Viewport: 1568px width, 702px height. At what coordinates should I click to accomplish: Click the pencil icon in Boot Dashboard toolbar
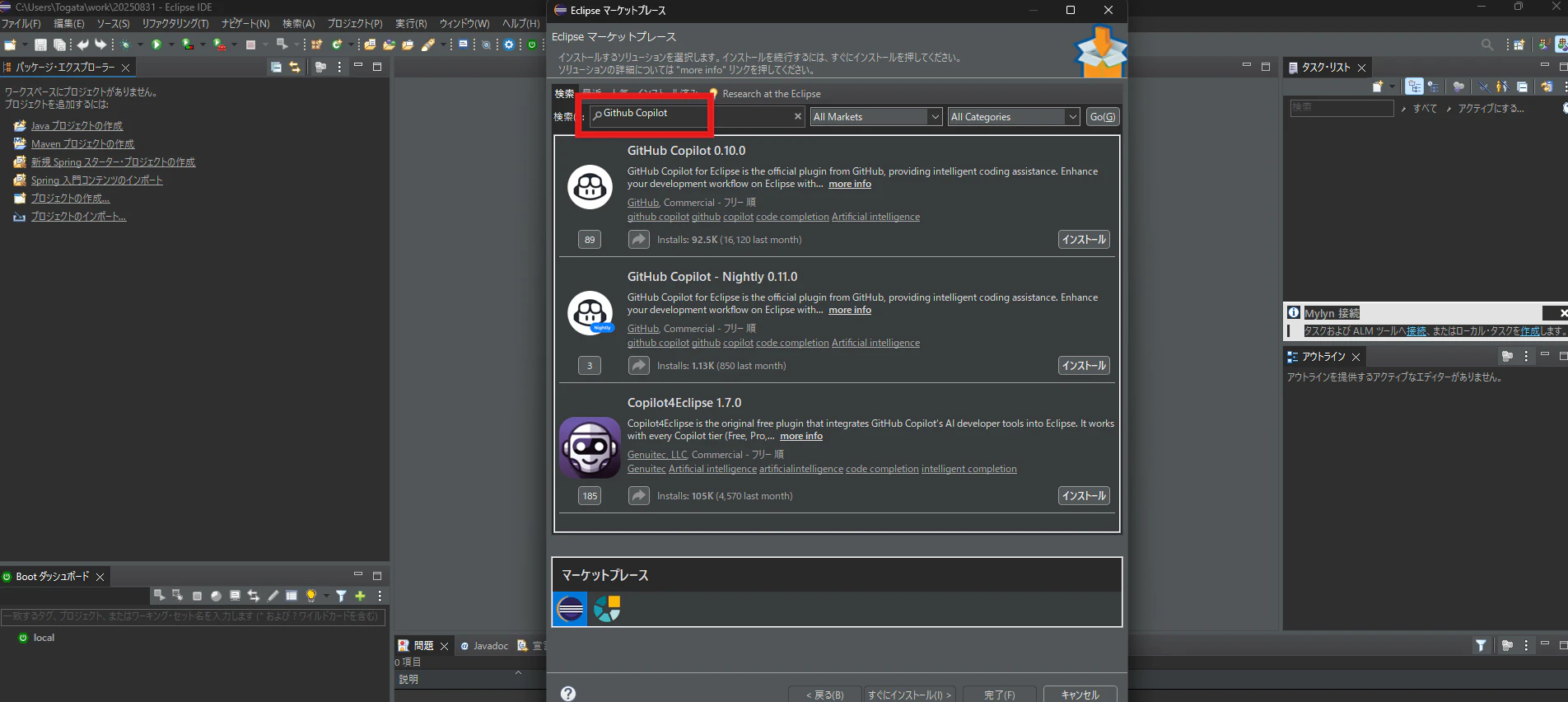(x=273, y=596)
